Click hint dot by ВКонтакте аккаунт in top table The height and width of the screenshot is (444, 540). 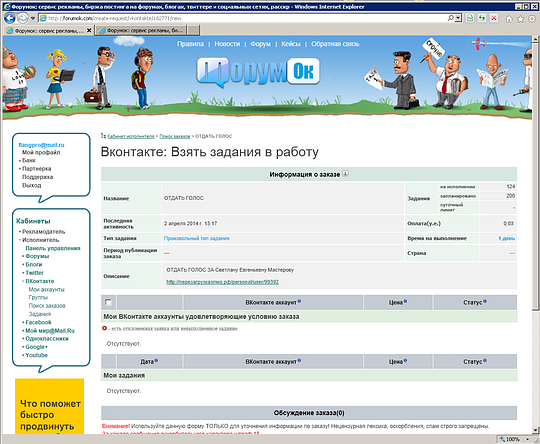tap(299, 301)
